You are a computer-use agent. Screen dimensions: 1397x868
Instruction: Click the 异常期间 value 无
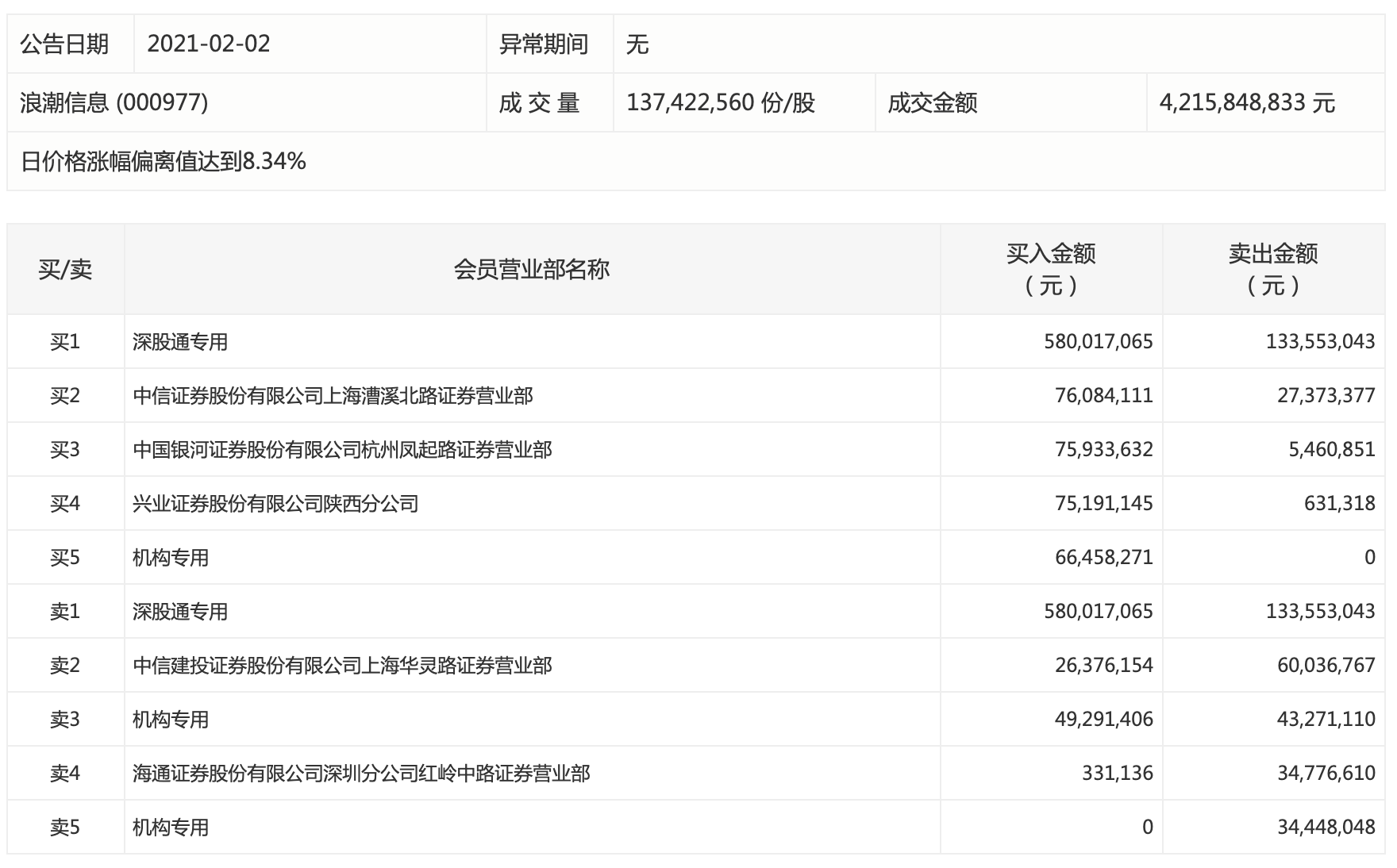pos(637,44)
